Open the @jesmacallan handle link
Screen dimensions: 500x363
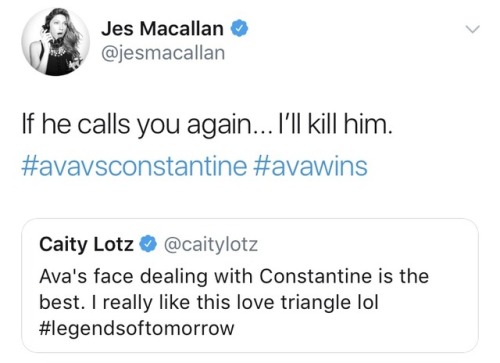[163, 53]
